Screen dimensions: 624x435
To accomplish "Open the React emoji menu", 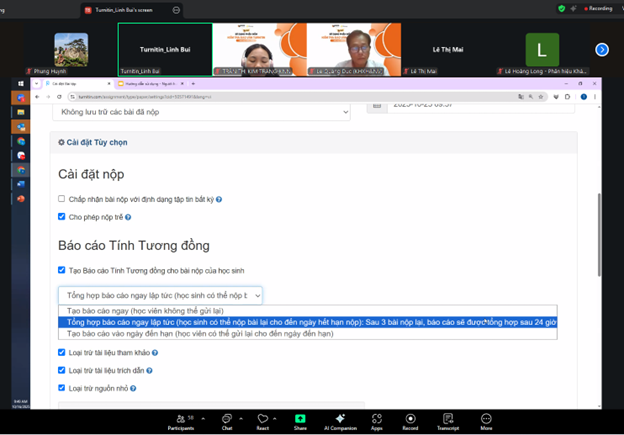I will 263,419.
